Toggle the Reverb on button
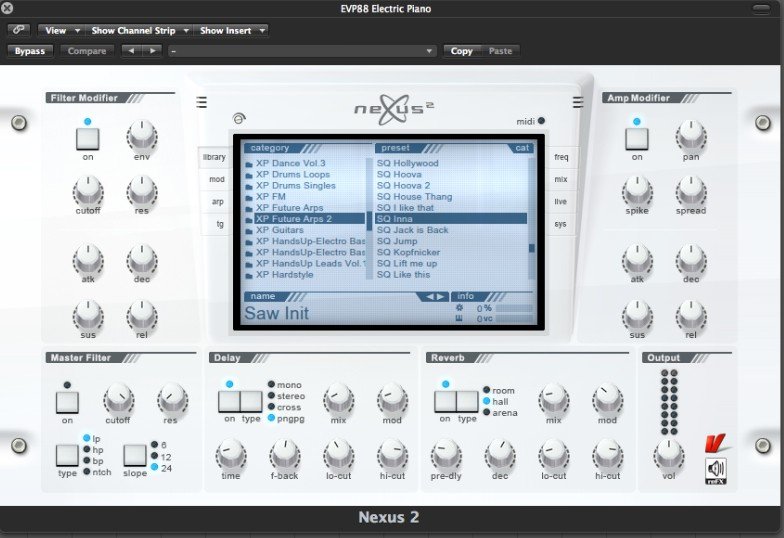Image resolution: width=784 pixels, height=538 pixels. pos(444,402)
